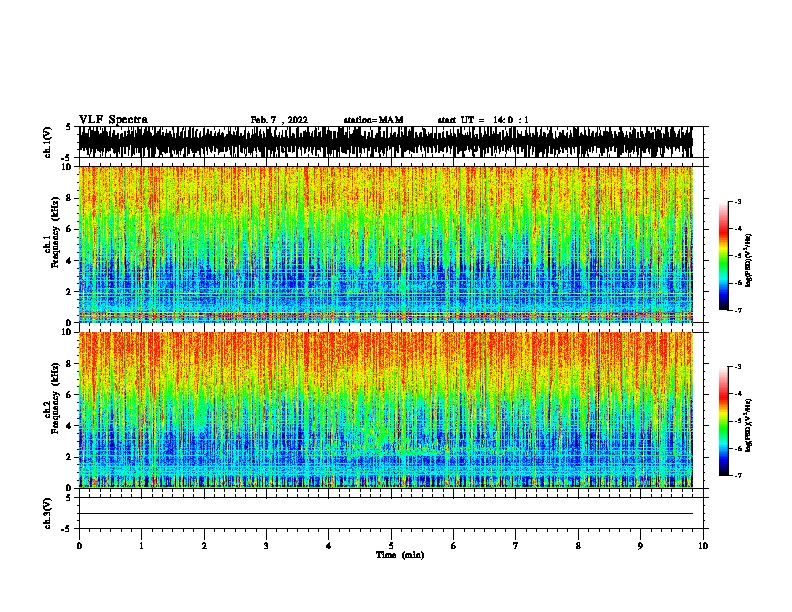This screenshot has width=792, height=612.
Task: Click the "VLF Spectra" title text
Action: click(113, 120)
